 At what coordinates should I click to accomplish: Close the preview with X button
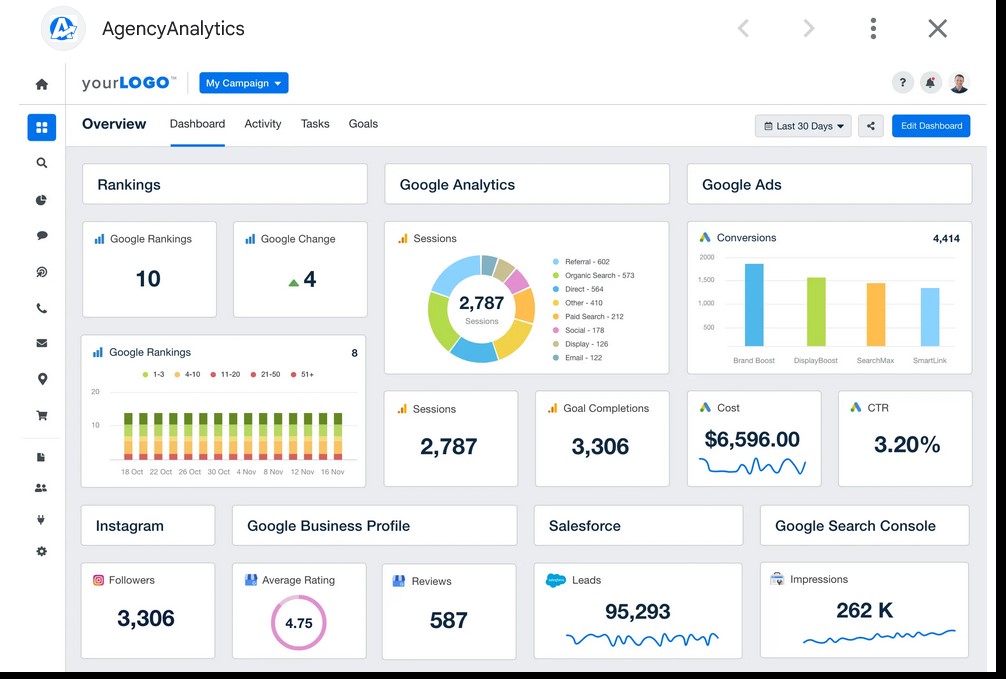[x=937, y=28]
